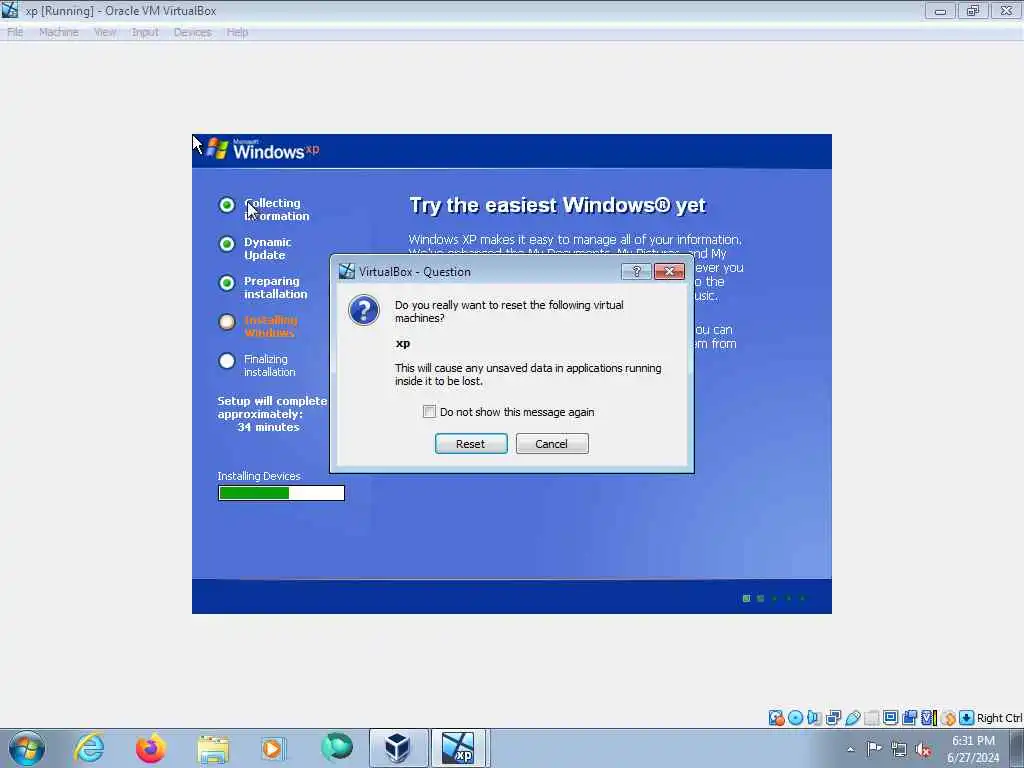Image resolution: width=1024 pixels, height=768 pixels.
Task: Click the Finalizing installation step indicator
Action: 227,360
